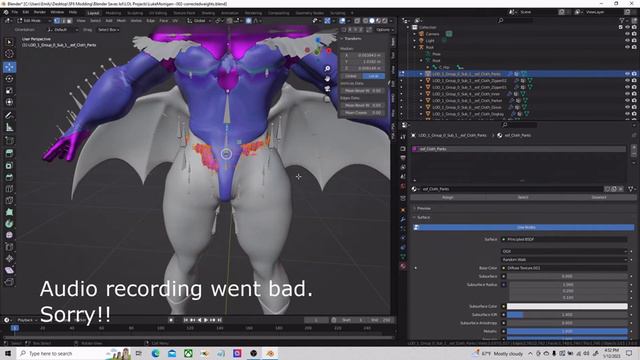Image resolution: width=640 pixels, height=360 pixels.
Task: Toggle X-ray view in viewport header
Action: (x=357, y=20)
